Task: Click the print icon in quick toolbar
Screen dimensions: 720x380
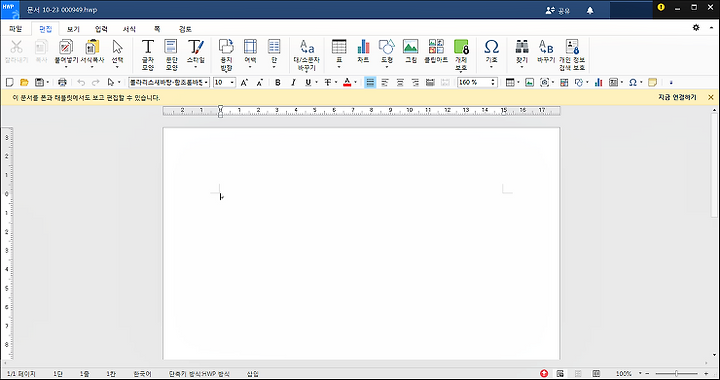Action: click(62, 83)
